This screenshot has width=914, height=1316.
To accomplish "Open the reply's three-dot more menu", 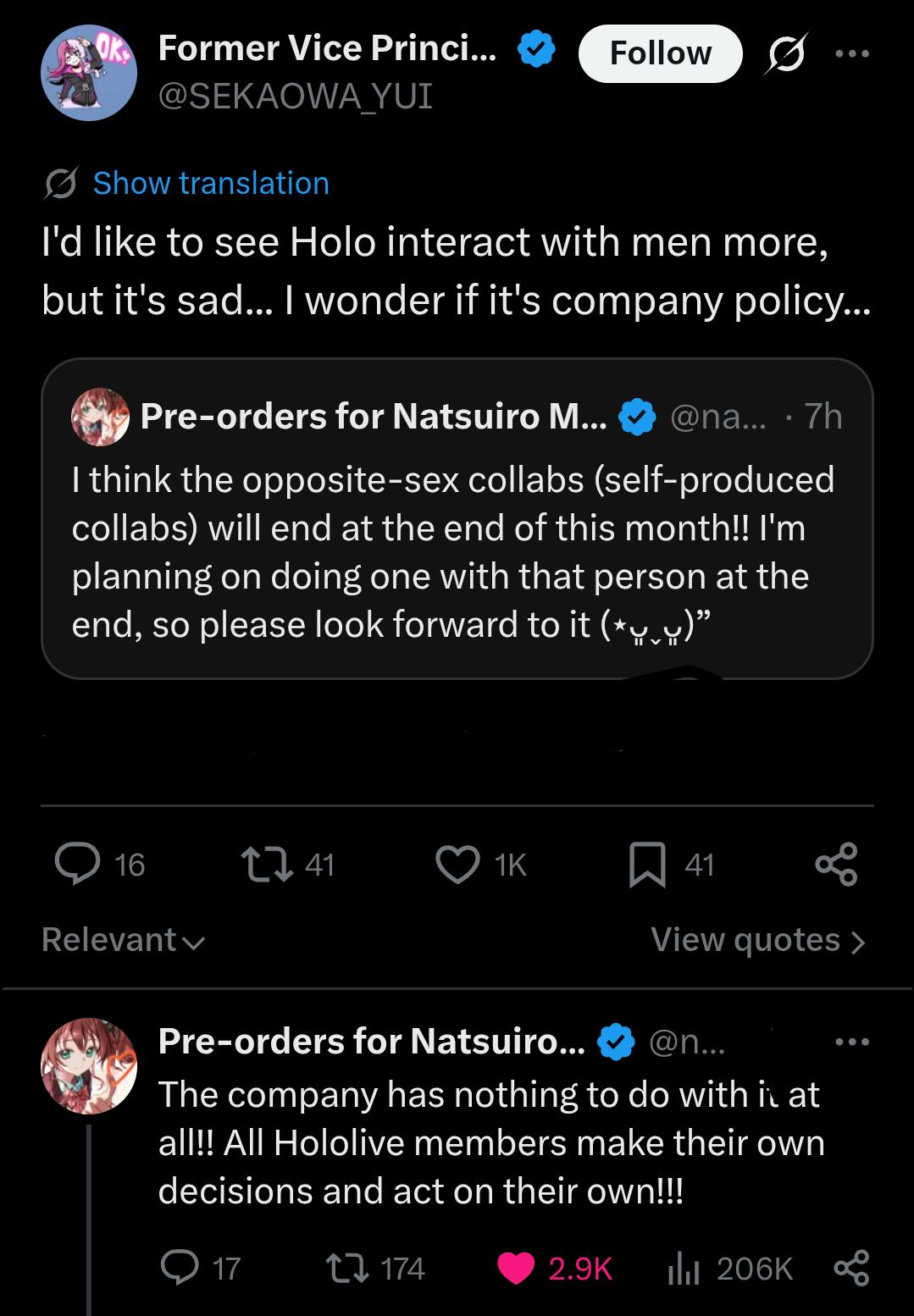I will pyautogui.click(x=851, y=1042).
